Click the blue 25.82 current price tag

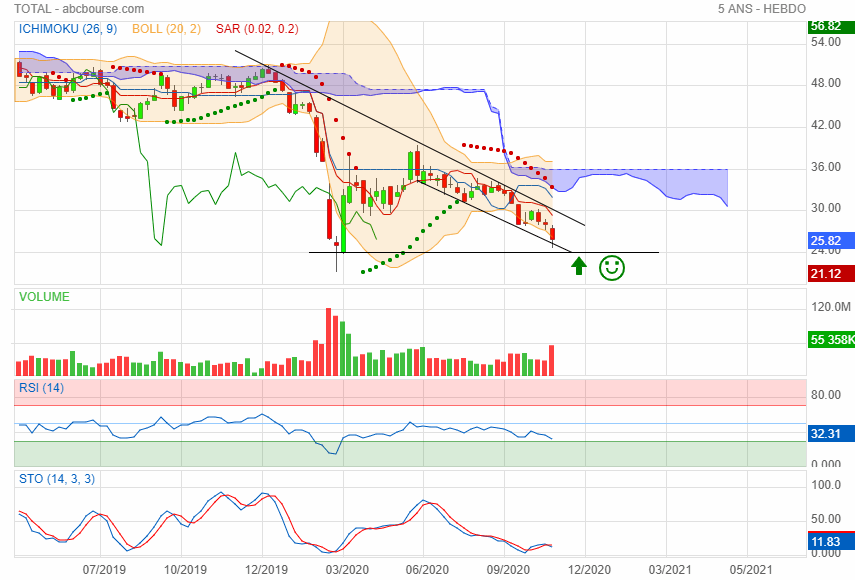point(831,240)
